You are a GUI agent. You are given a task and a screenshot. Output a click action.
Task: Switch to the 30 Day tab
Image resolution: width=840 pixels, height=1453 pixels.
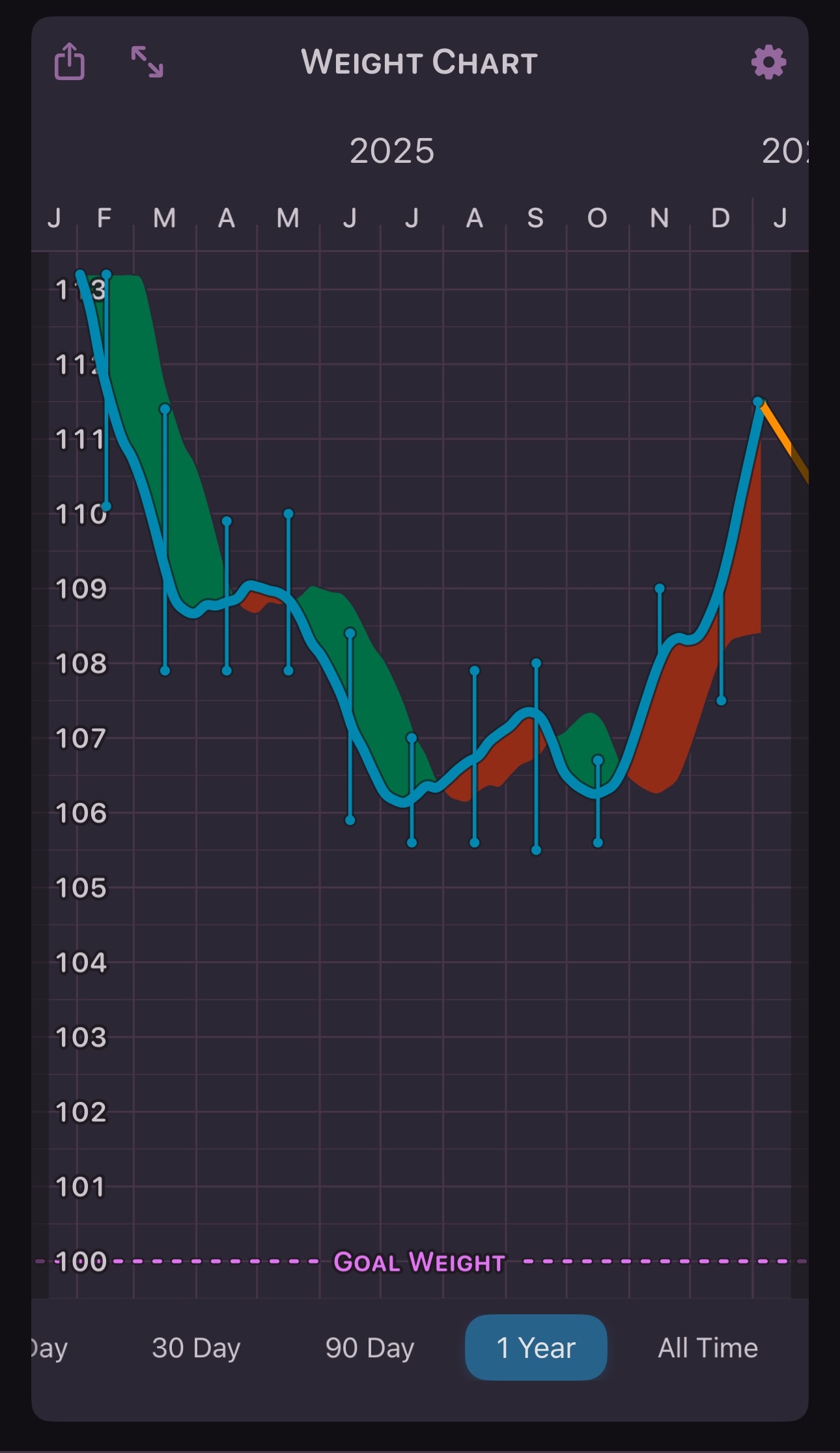point(196,1348)
